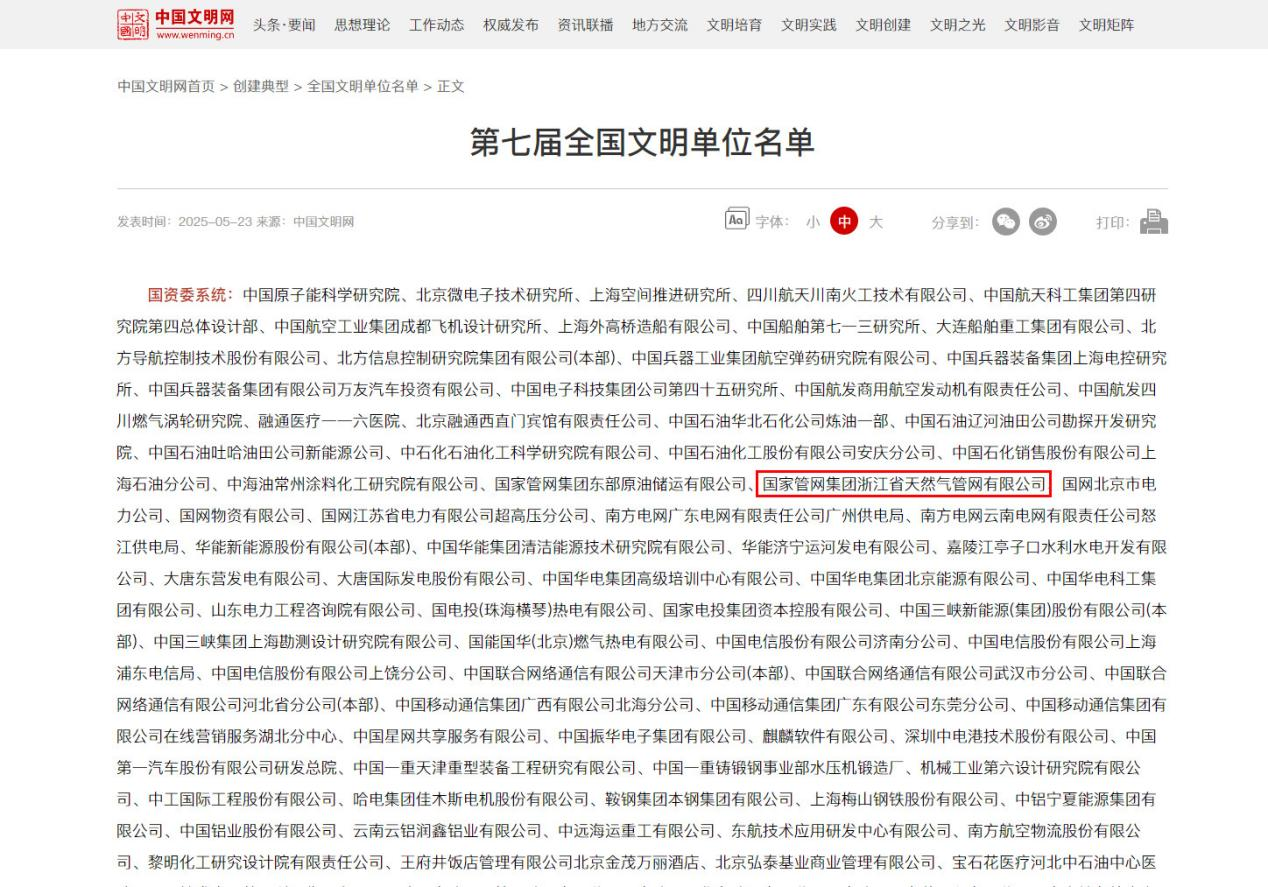Click the text 国电投(珠海横琴)热电有限公司
The width and height of the screenshot is (1268, 887).
[x=540, y=611]
